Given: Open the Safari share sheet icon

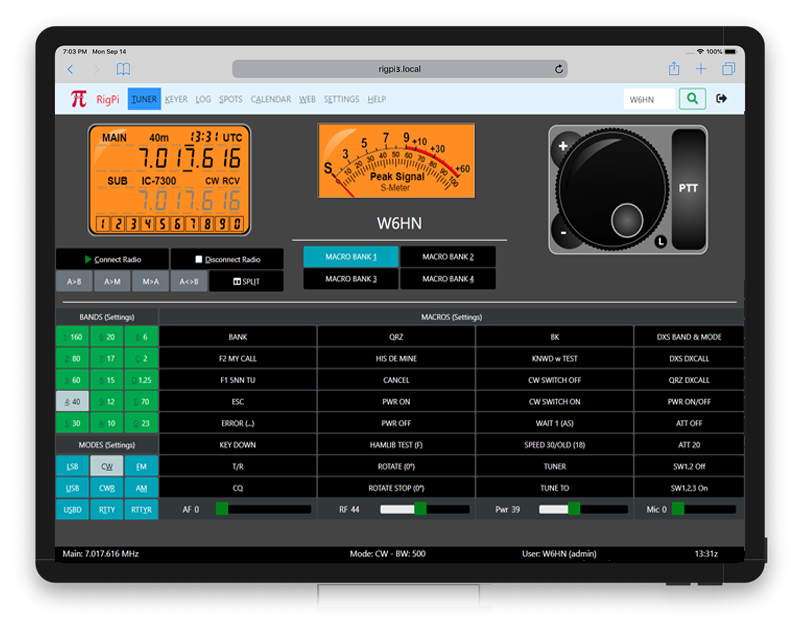Looking at the screenshot, I should click(x=674, y=68).
